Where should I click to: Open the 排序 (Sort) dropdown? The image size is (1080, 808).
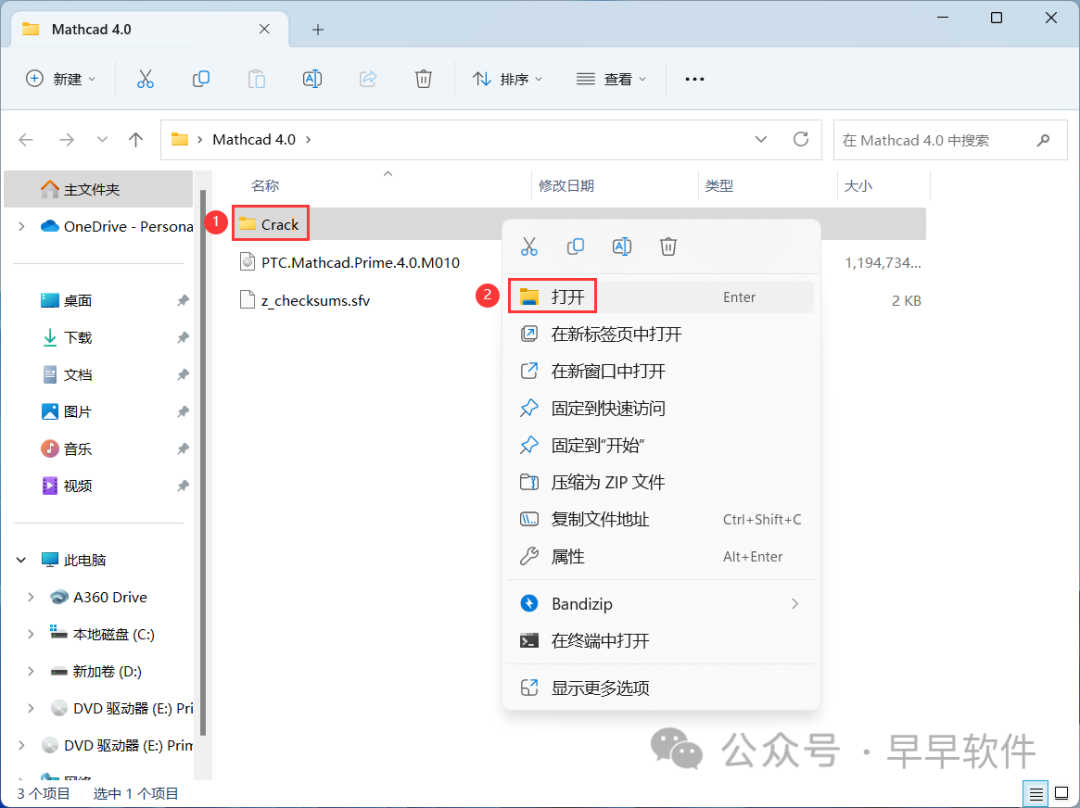click(507, 79)
